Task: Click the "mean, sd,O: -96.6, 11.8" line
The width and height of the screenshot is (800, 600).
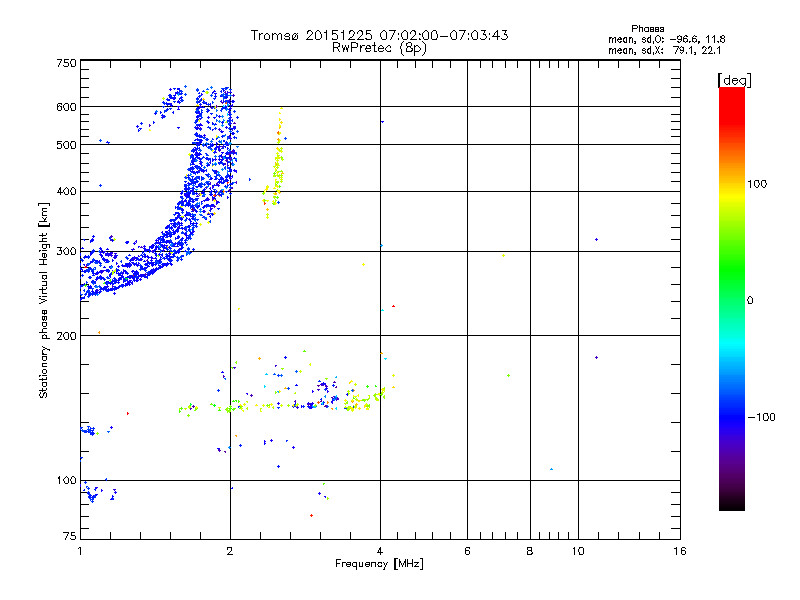Action: (666, 39)
